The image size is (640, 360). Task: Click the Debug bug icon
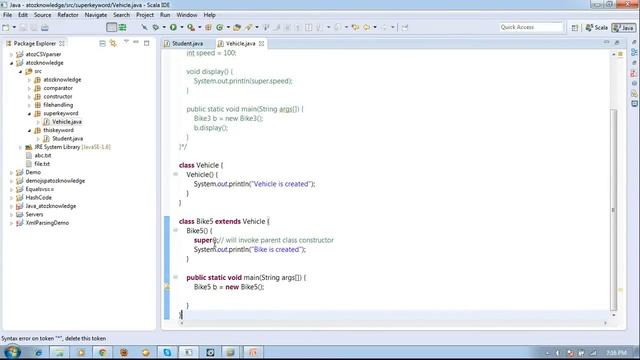coord(156,27)
